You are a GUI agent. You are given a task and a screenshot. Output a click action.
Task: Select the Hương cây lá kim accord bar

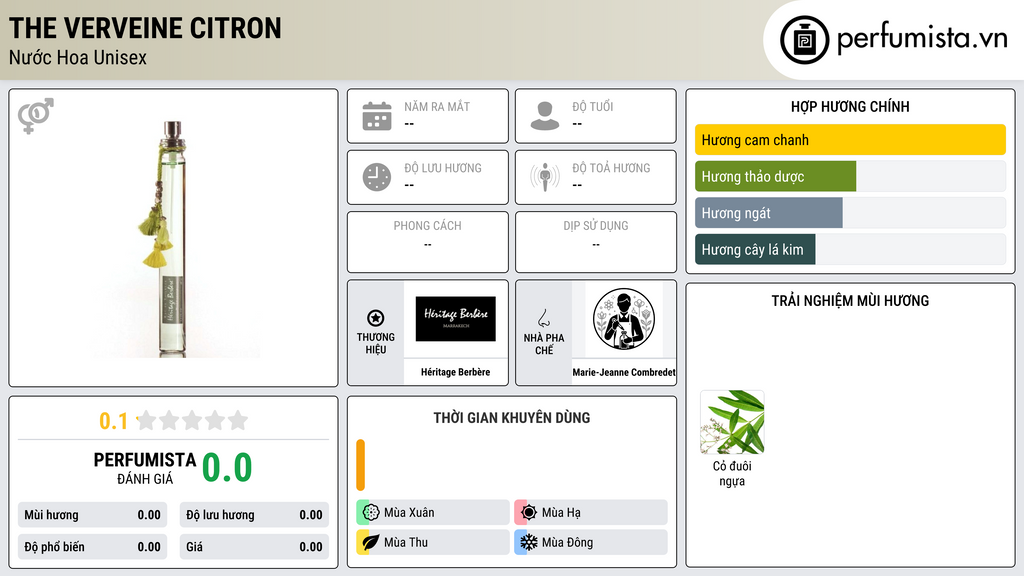(x=850, y=249)
